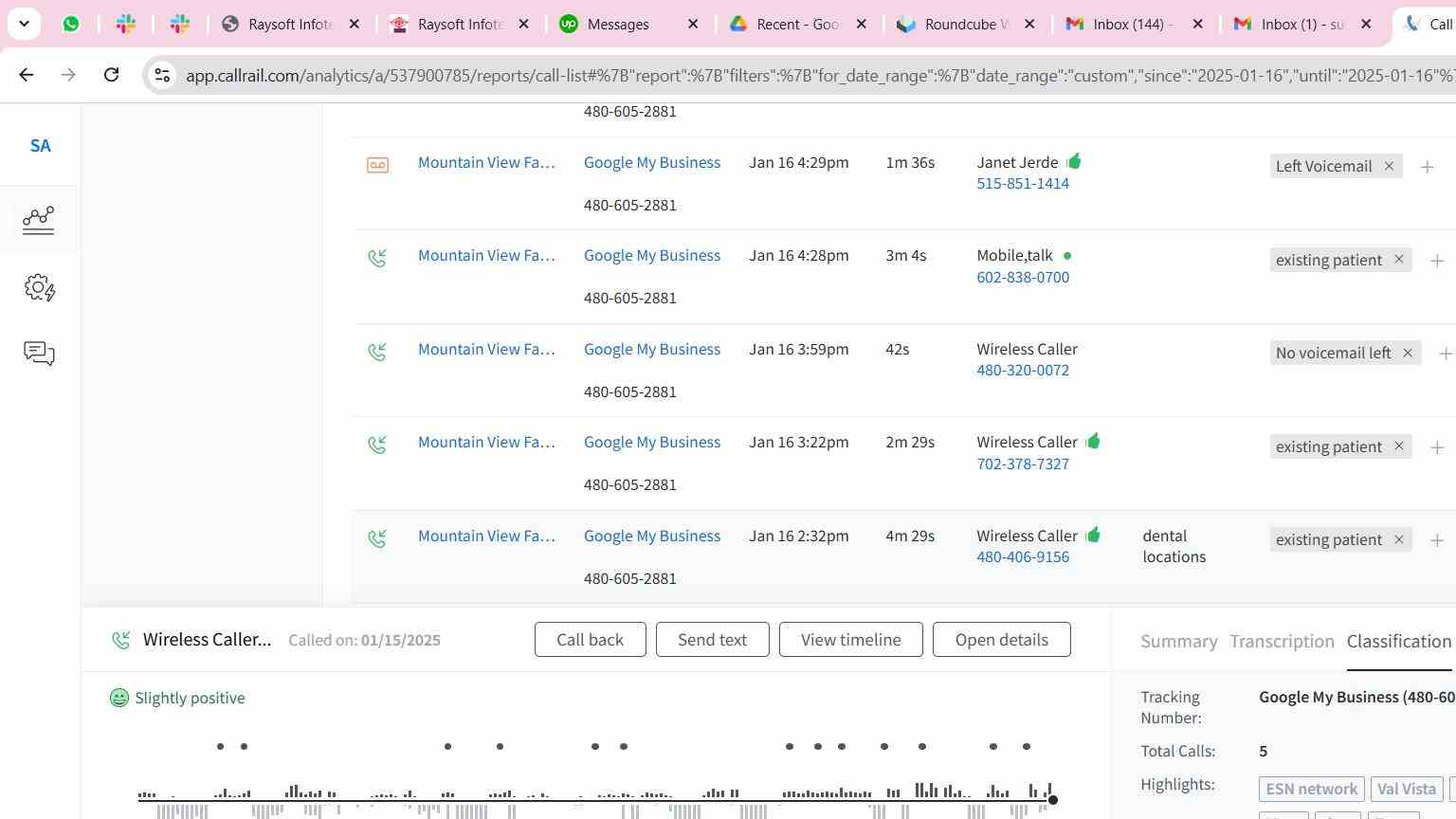This screenshot has width=1456, height=819.
Task: Add a tag to the 3:22pm call
Action: (1437, 446)
